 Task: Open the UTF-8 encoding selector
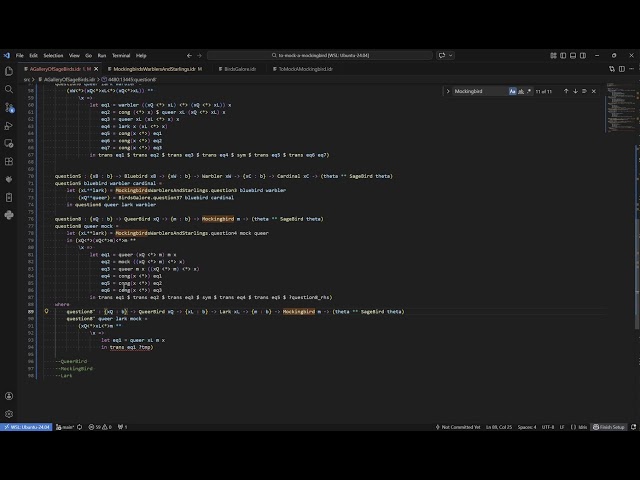pos(547,427)
